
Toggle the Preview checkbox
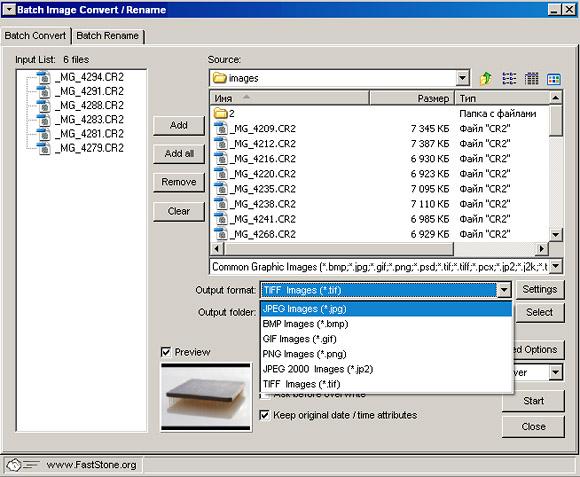(x=165, y=352)
